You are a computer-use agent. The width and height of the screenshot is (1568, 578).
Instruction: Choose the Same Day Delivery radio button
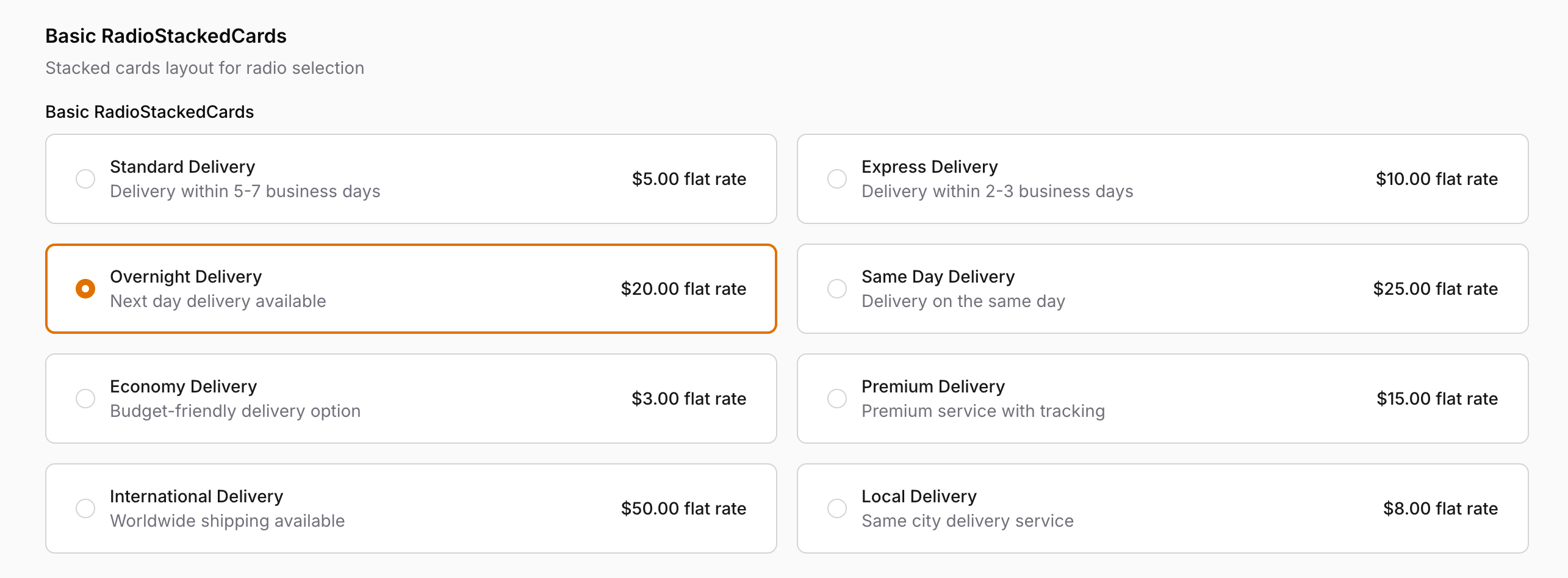click(837, 289)
